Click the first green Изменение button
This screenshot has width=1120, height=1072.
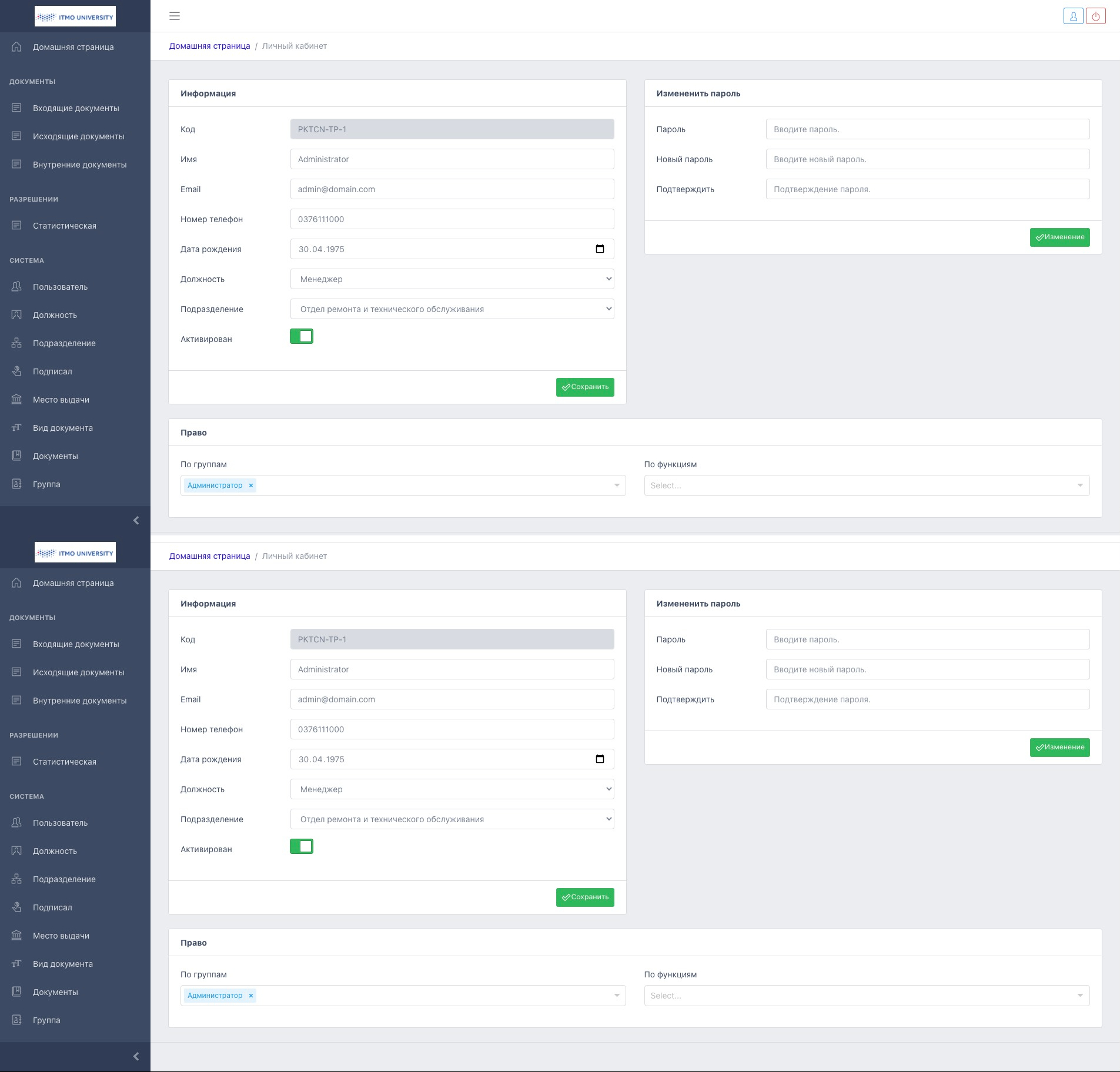point(1059,237)
